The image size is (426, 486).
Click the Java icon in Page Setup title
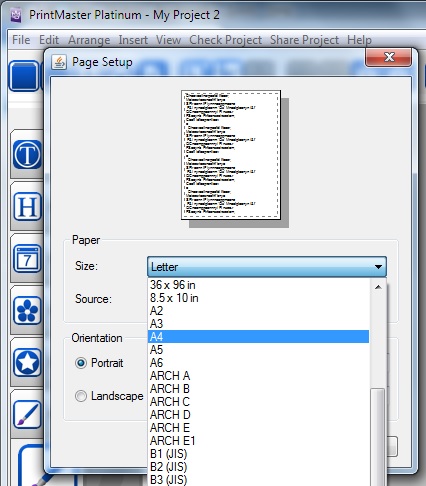[59, 62]
